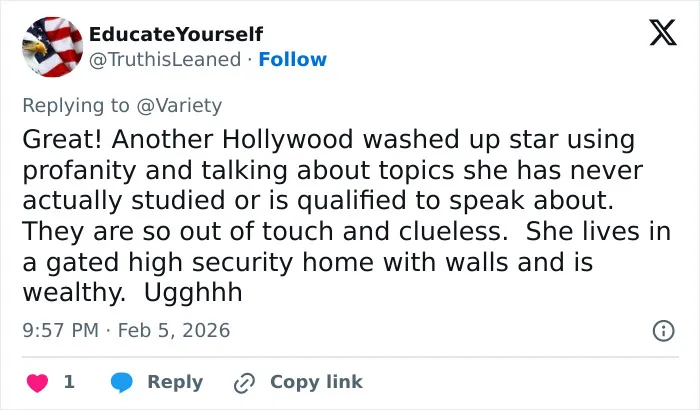This screenshot has height=410, width=700.
Task: Open the EducateYourself display name
Action: click(176, 34)
